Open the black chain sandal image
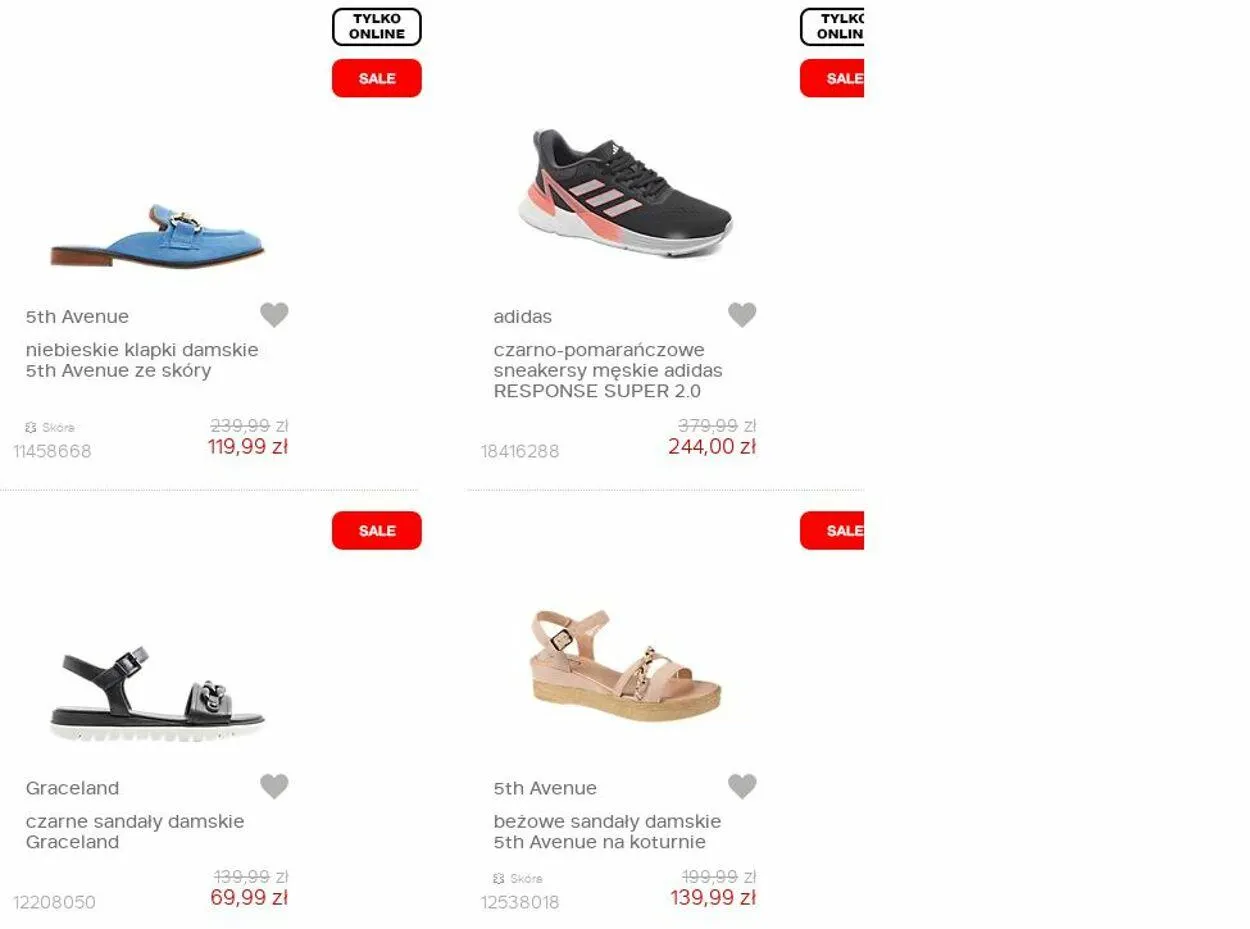 [x=157, y=693]
